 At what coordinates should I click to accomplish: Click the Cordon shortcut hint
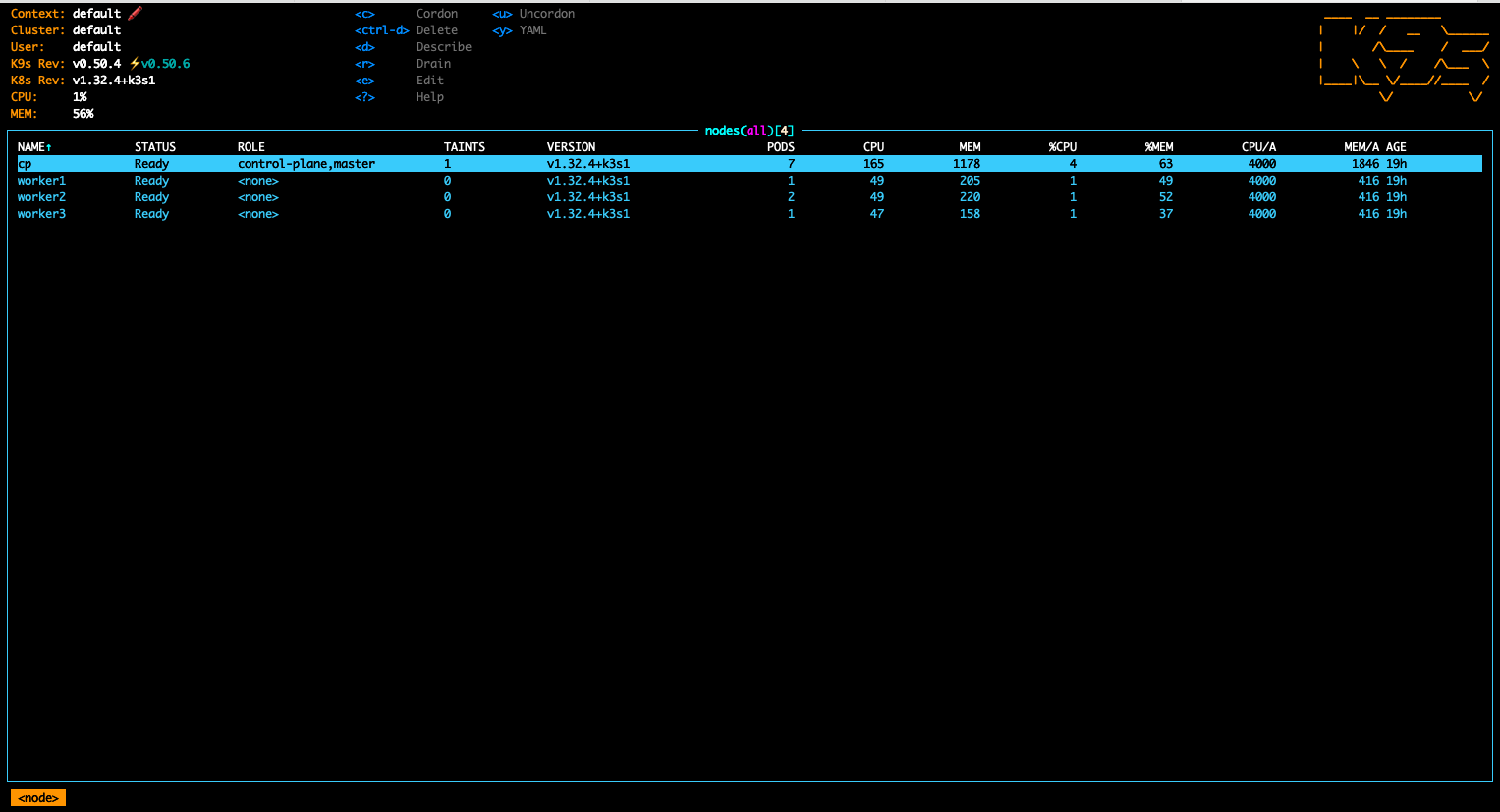point(436,14)
